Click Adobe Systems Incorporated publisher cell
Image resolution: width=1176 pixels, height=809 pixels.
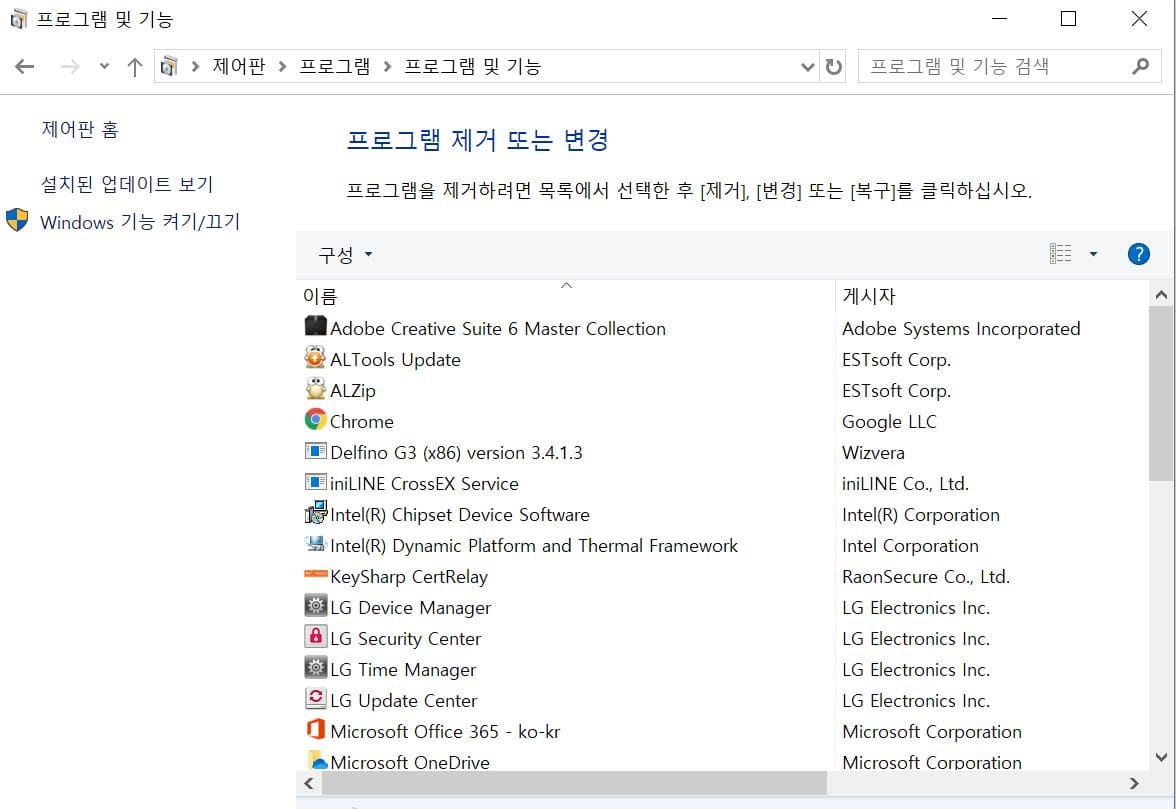[961, 328]
